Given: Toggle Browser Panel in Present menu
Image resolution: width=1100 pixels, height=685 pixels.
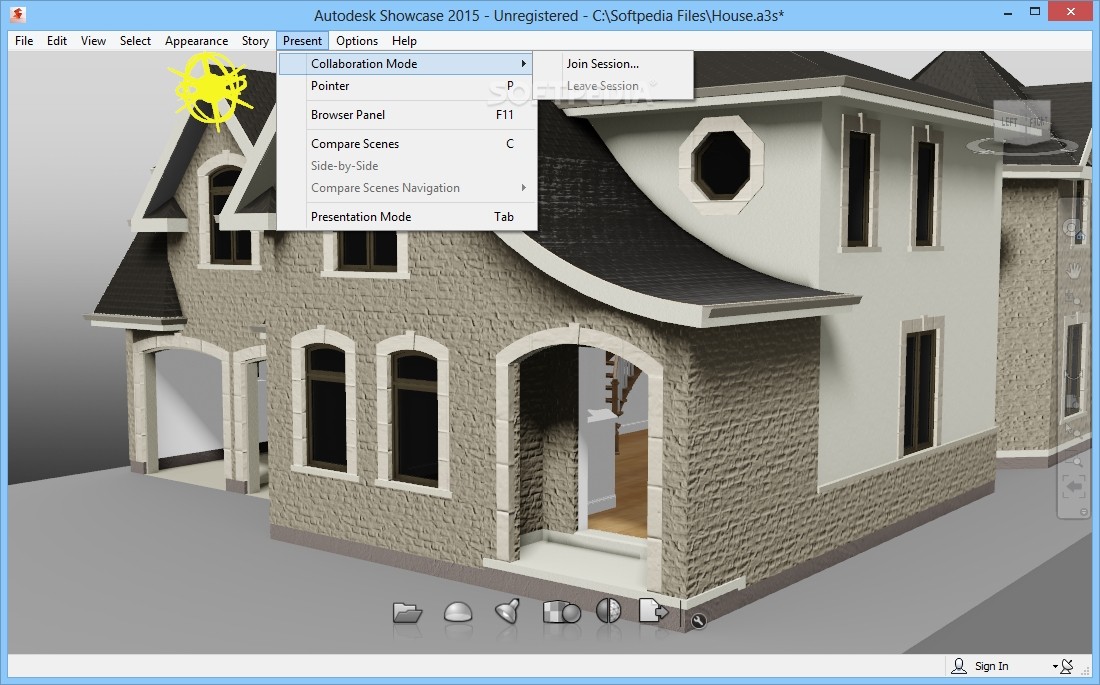Looking at the screenshot, I should point(407,114).
